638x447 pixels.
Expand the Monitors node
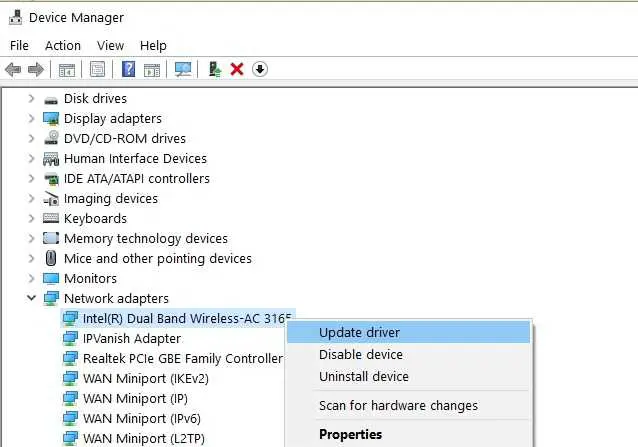click(31, 278)
